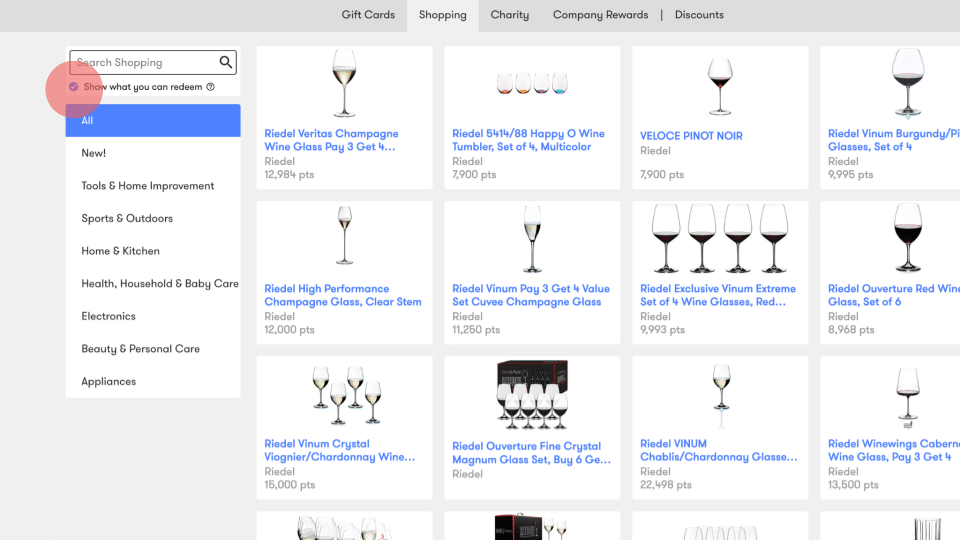This screenshot has width=960, height=540.
Task: Open Riedel Ouverture Red Wine Glass link
Action: [893, 295]
